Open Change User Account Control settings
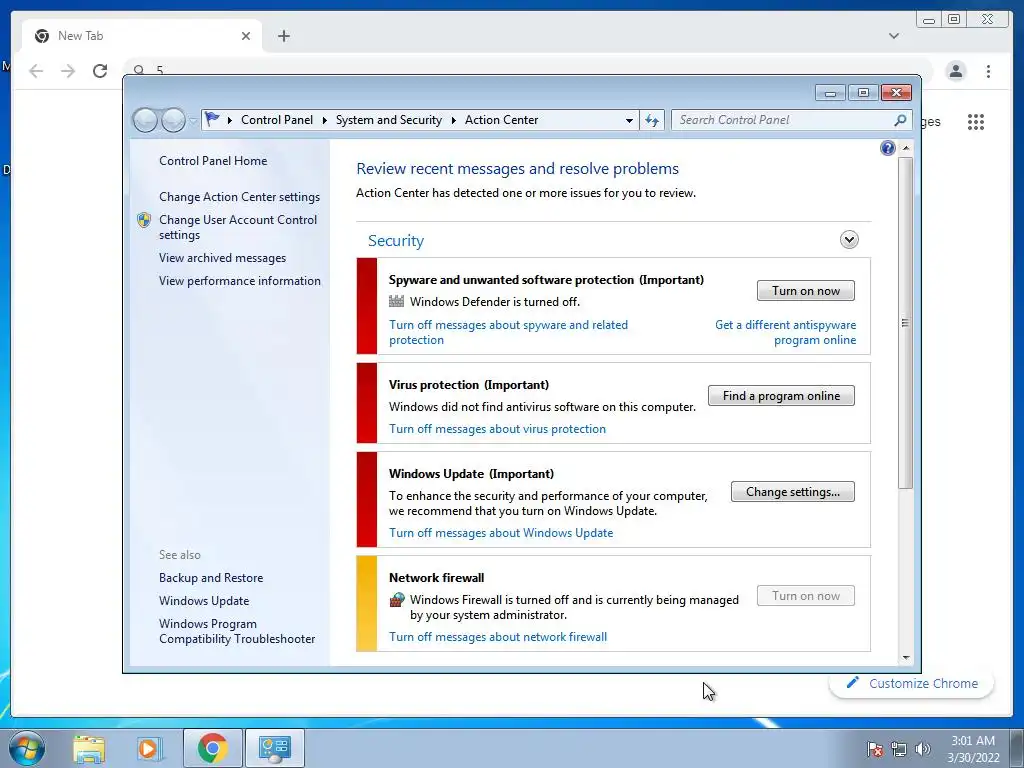Image resolution: width=1024 pixels, height=768 pixels. [x=238, y=227]
